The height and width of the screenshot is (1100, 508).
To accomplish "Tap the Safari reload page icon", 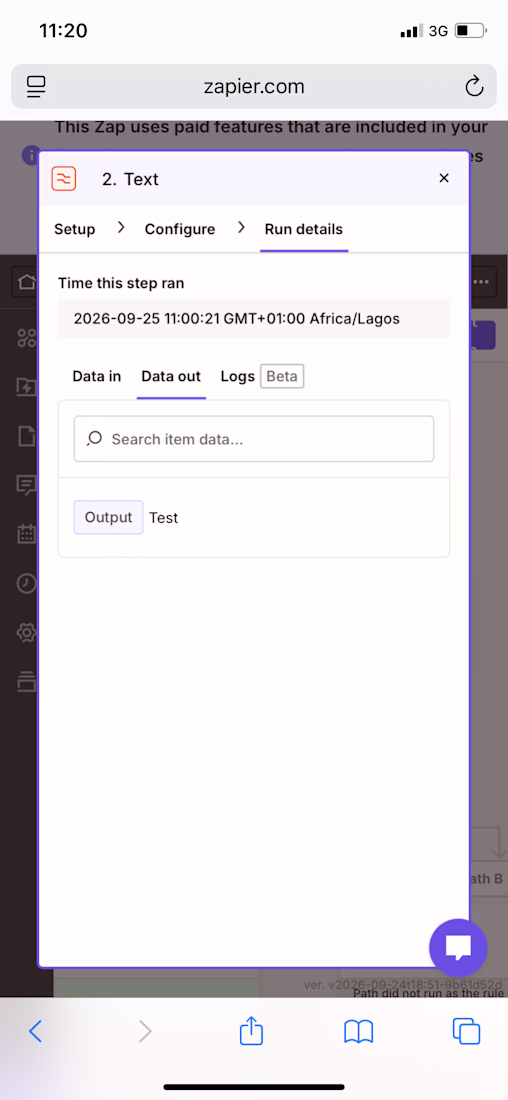I will point(474,86).
